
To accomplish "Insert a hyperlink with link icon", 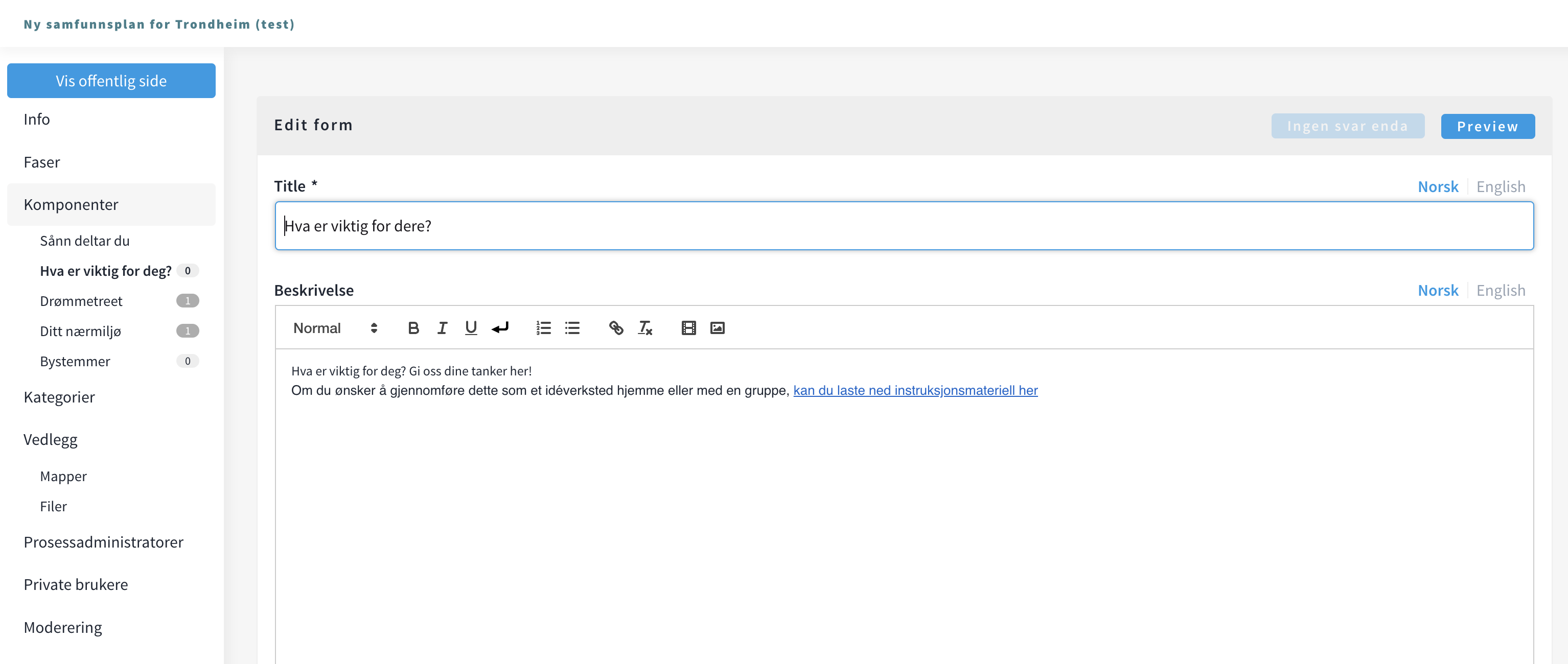I will click(616, 328).
